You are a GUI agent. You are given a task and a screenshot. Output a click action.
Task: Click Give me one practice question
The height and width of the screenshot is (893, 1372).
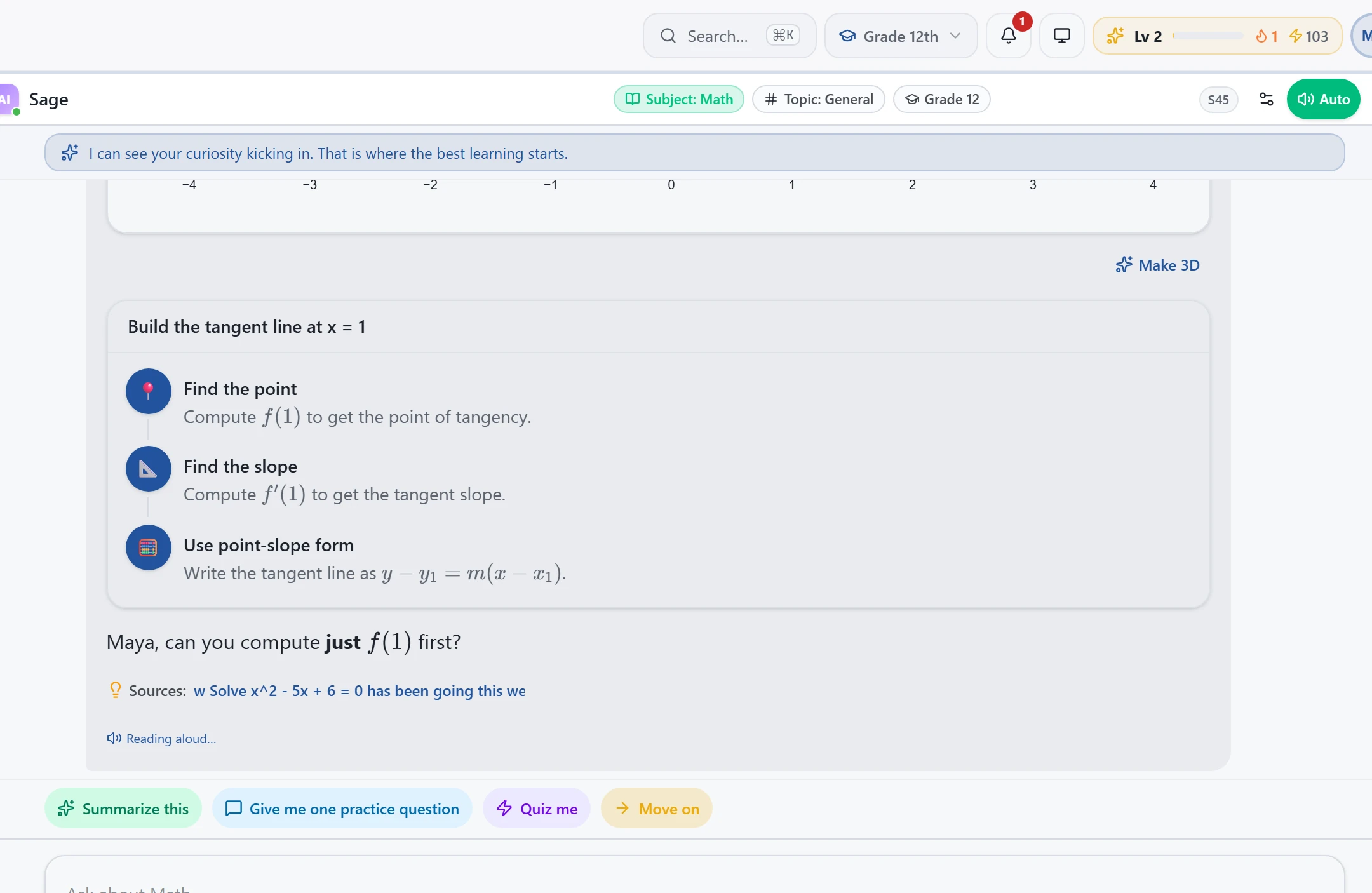click(x=342, y=809)
